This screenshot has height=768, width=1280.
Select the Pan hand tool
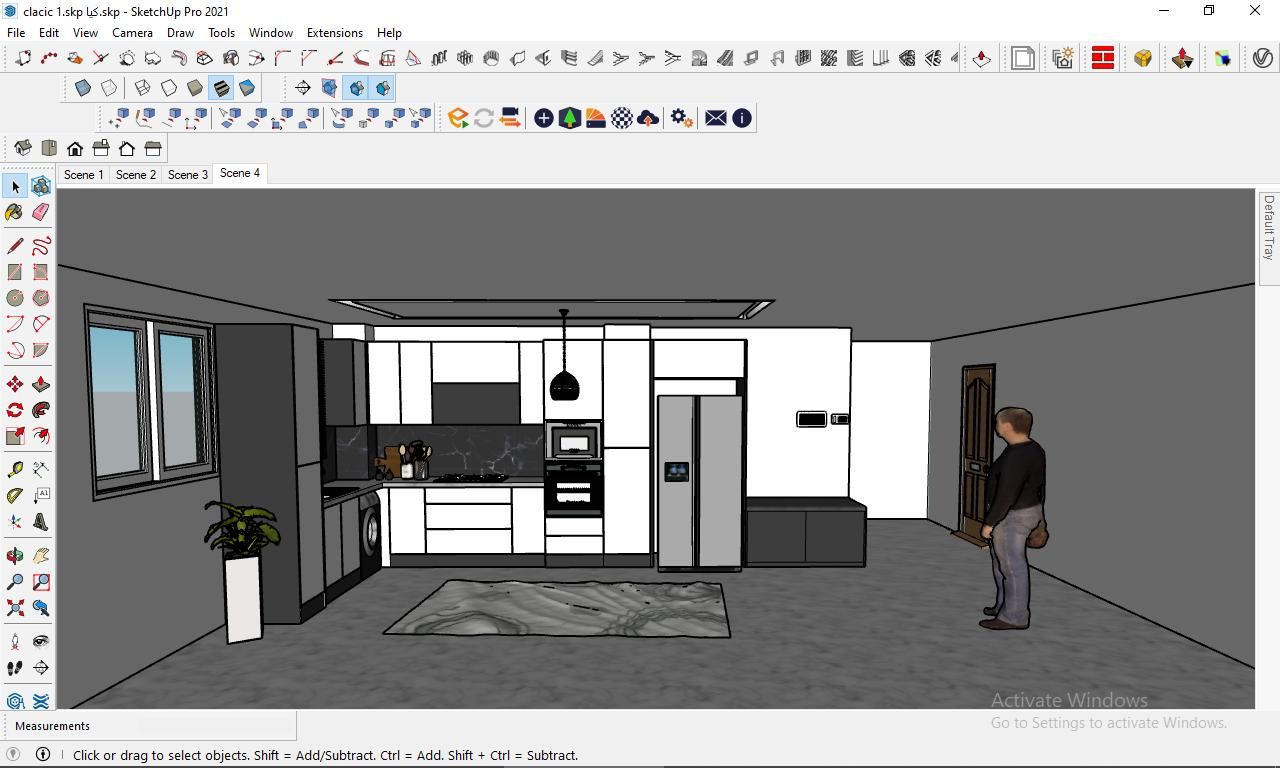point(41,556)
